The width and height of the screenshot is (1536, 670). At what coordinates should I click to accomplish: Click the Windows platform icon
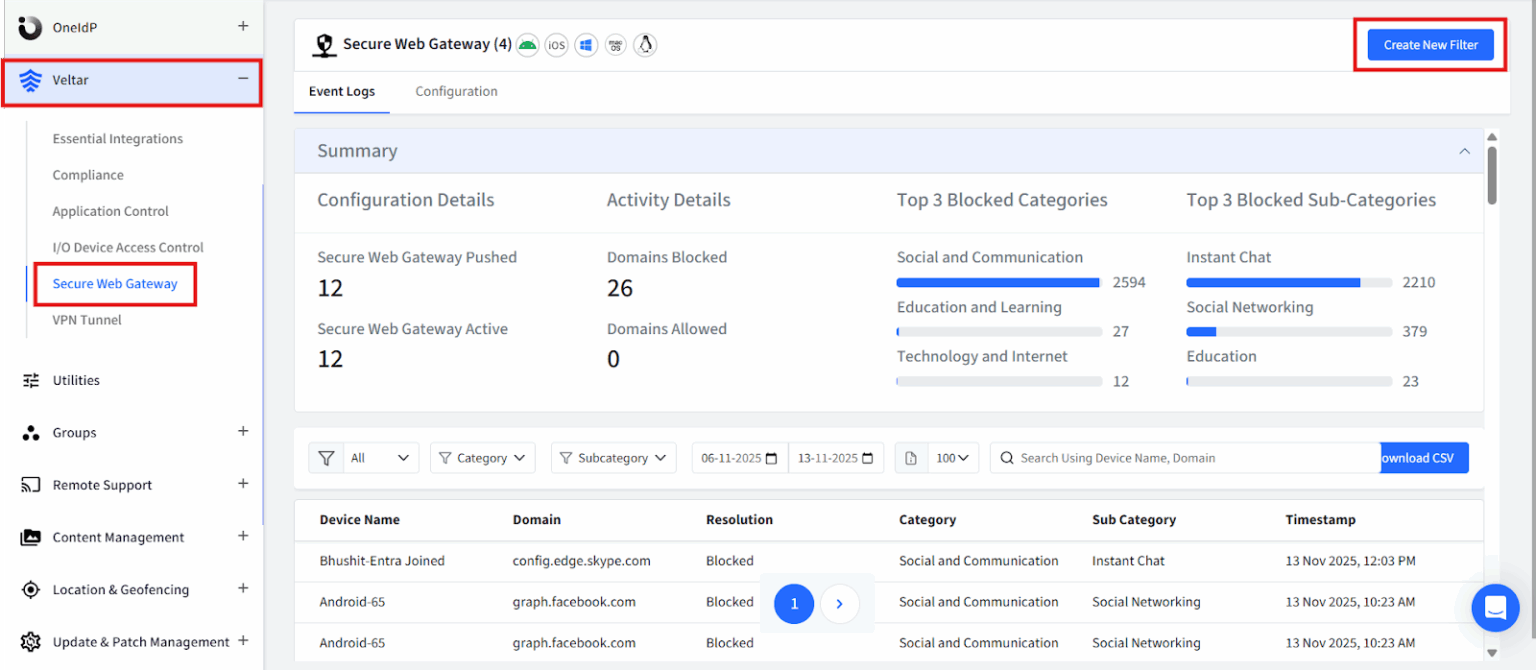(x=586, y=45)
